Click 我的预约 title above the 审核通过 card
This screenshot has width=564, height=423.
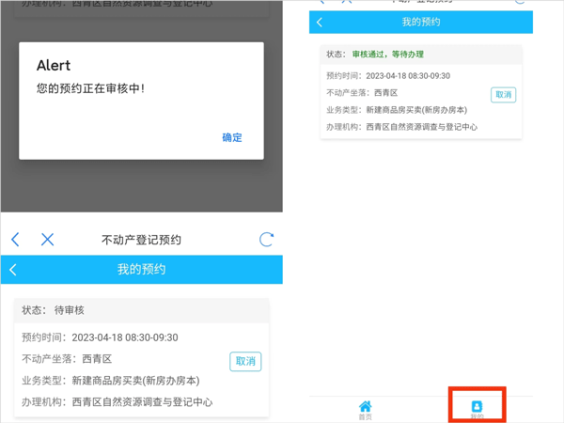click(x=421, y=22)
